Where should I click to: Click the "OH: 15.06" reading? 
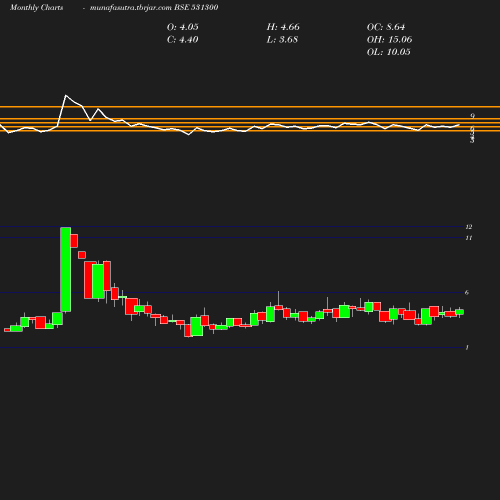389,40
